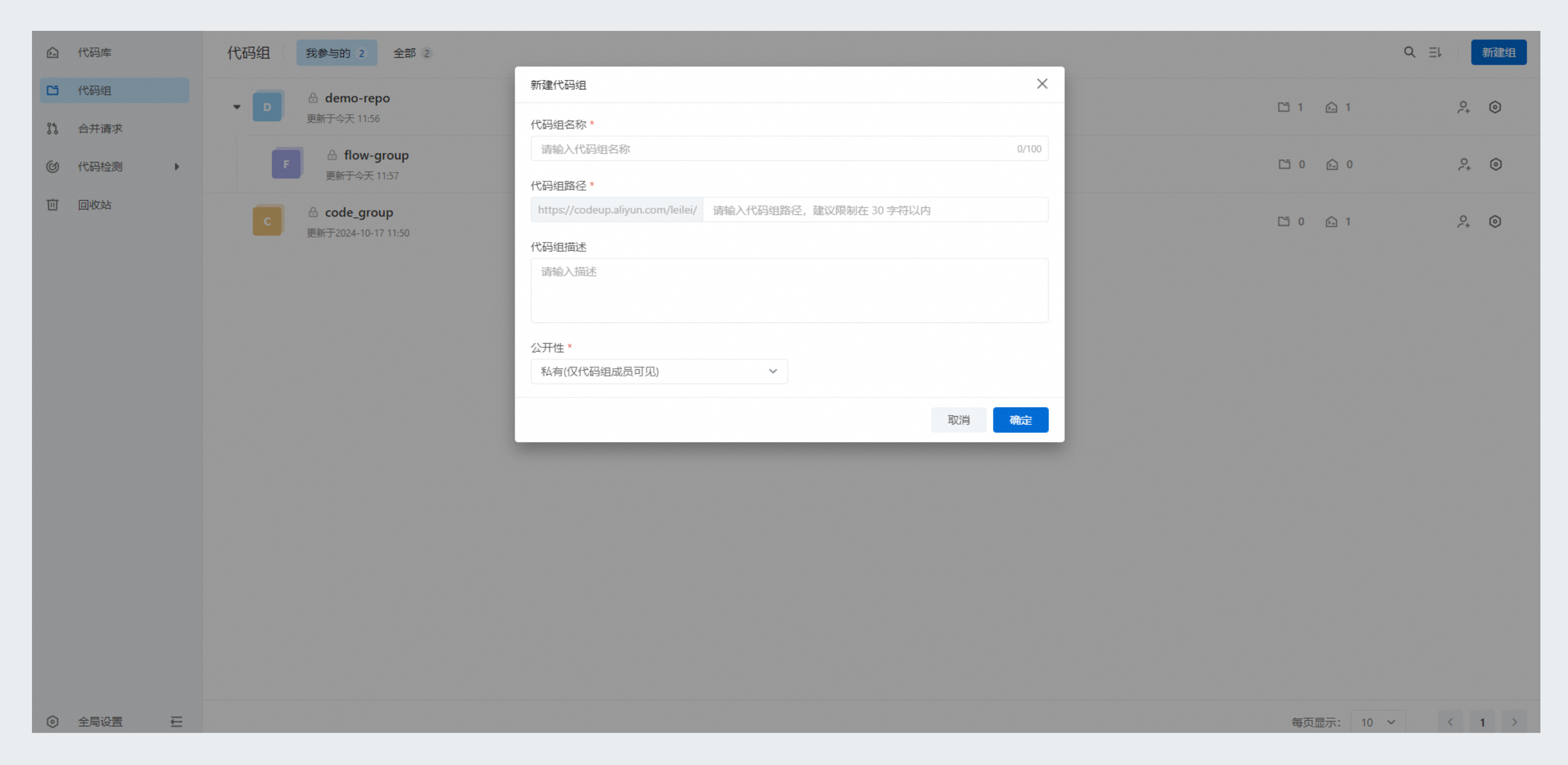Click the 代码检测 radar icon
This screenshot has height=765, width=1568.
(52, 166)
